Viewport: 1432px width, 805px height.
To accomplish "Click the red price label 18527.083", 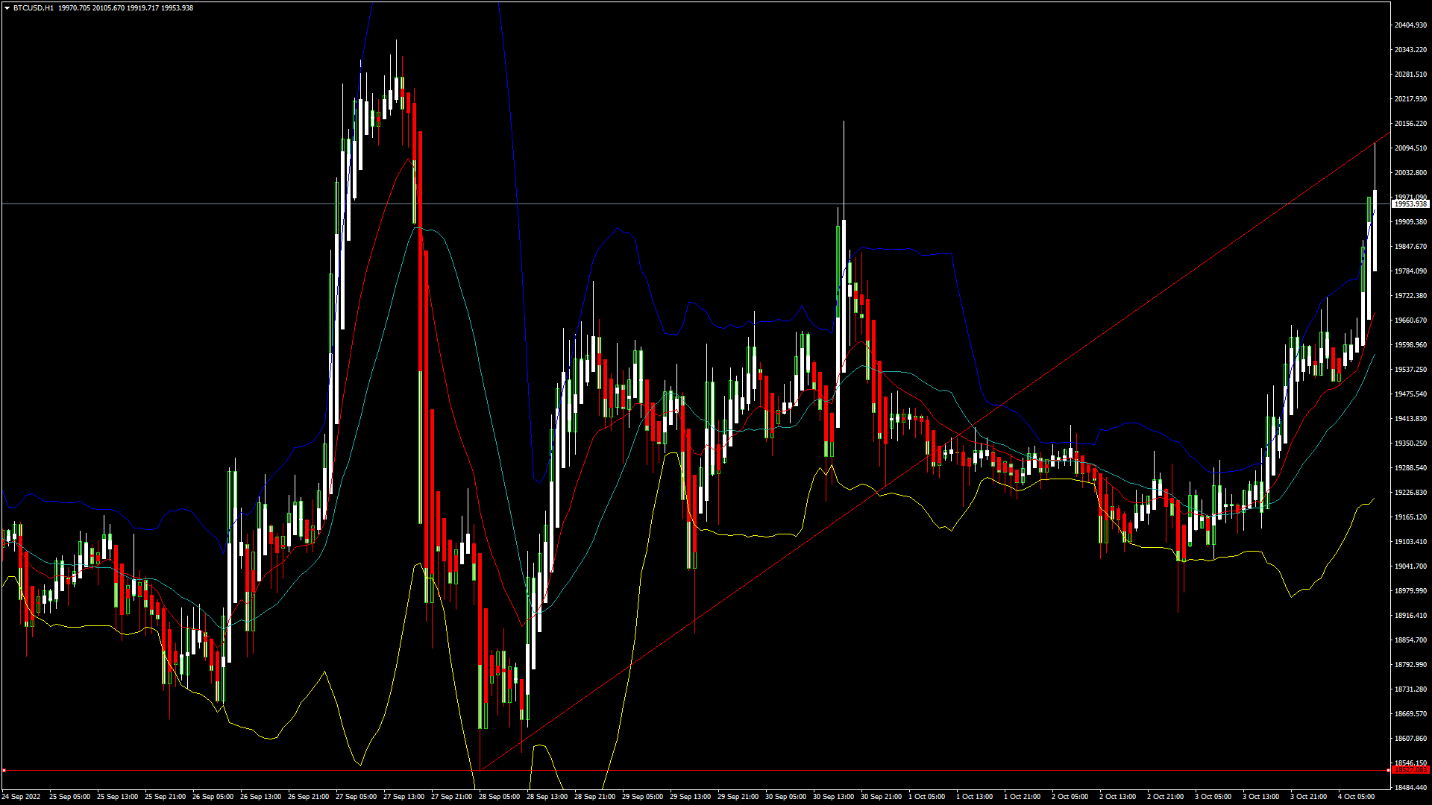I will [1410, 770].
